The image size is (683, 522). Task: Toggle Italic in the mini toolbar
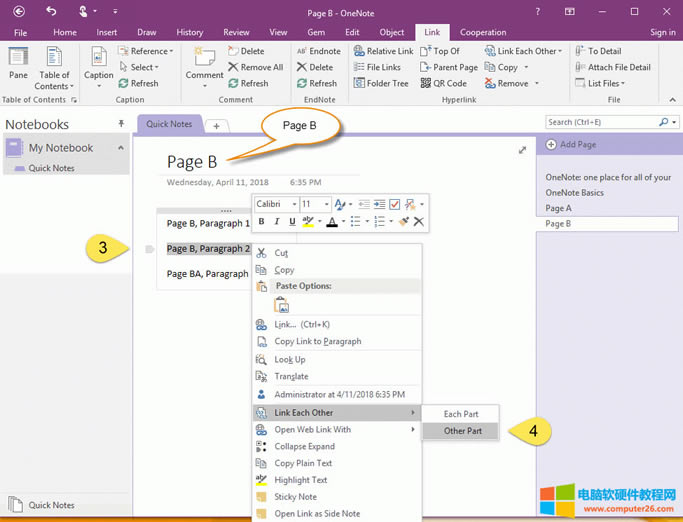point(277,221)
